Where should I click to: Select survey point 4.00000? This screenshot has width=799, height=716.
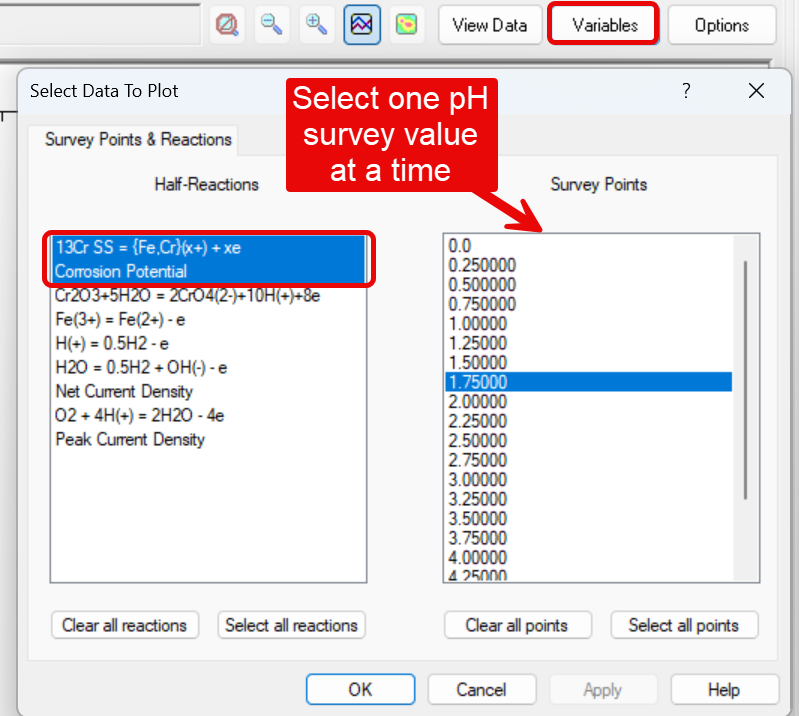pyautogui.click(x=589, y=557)
